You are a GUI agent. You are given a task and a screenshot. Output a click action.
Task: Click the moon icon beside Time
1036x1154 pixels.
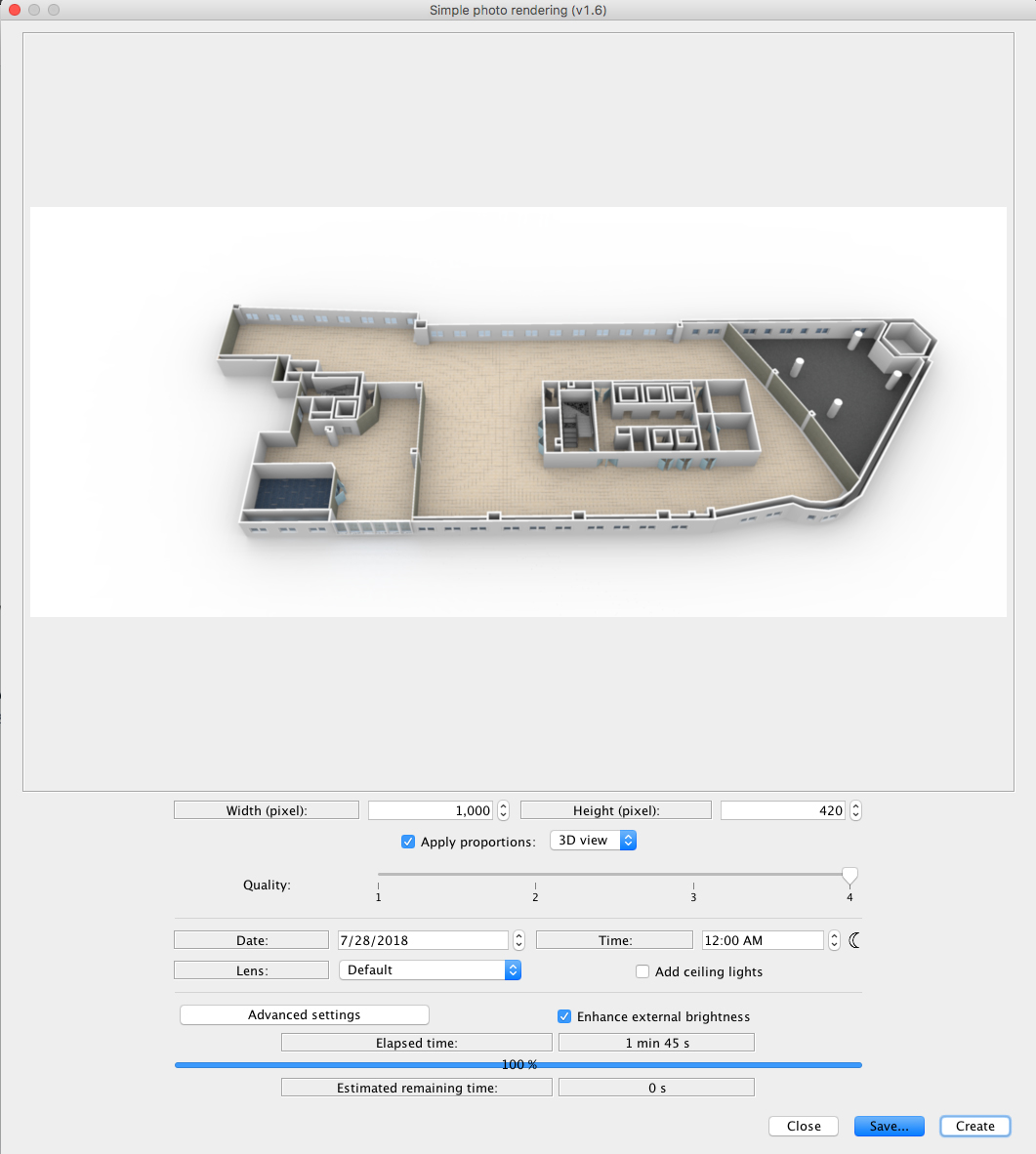(x=854, y=940)
